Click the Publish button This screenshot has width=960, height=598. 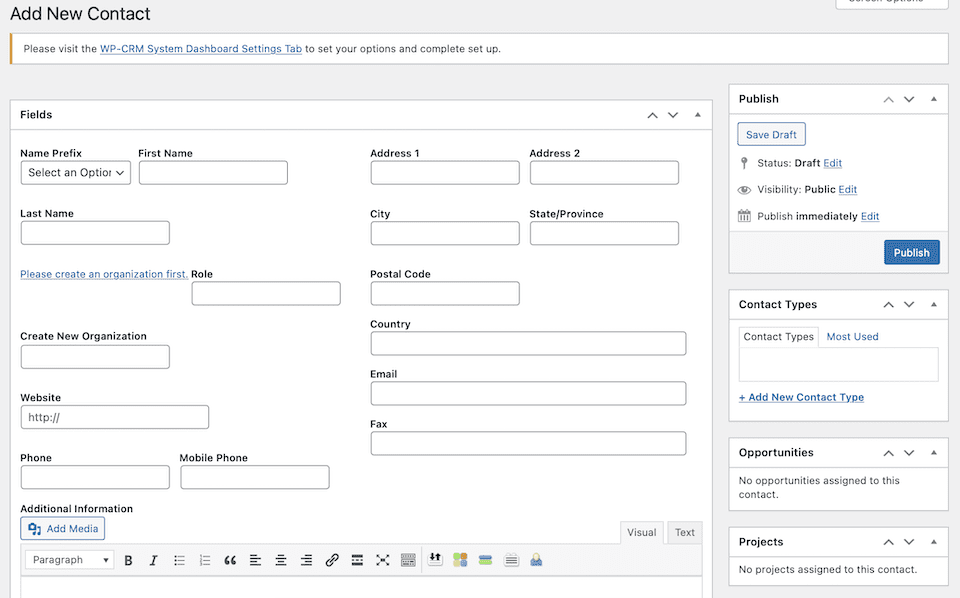[x=911, y=252]
